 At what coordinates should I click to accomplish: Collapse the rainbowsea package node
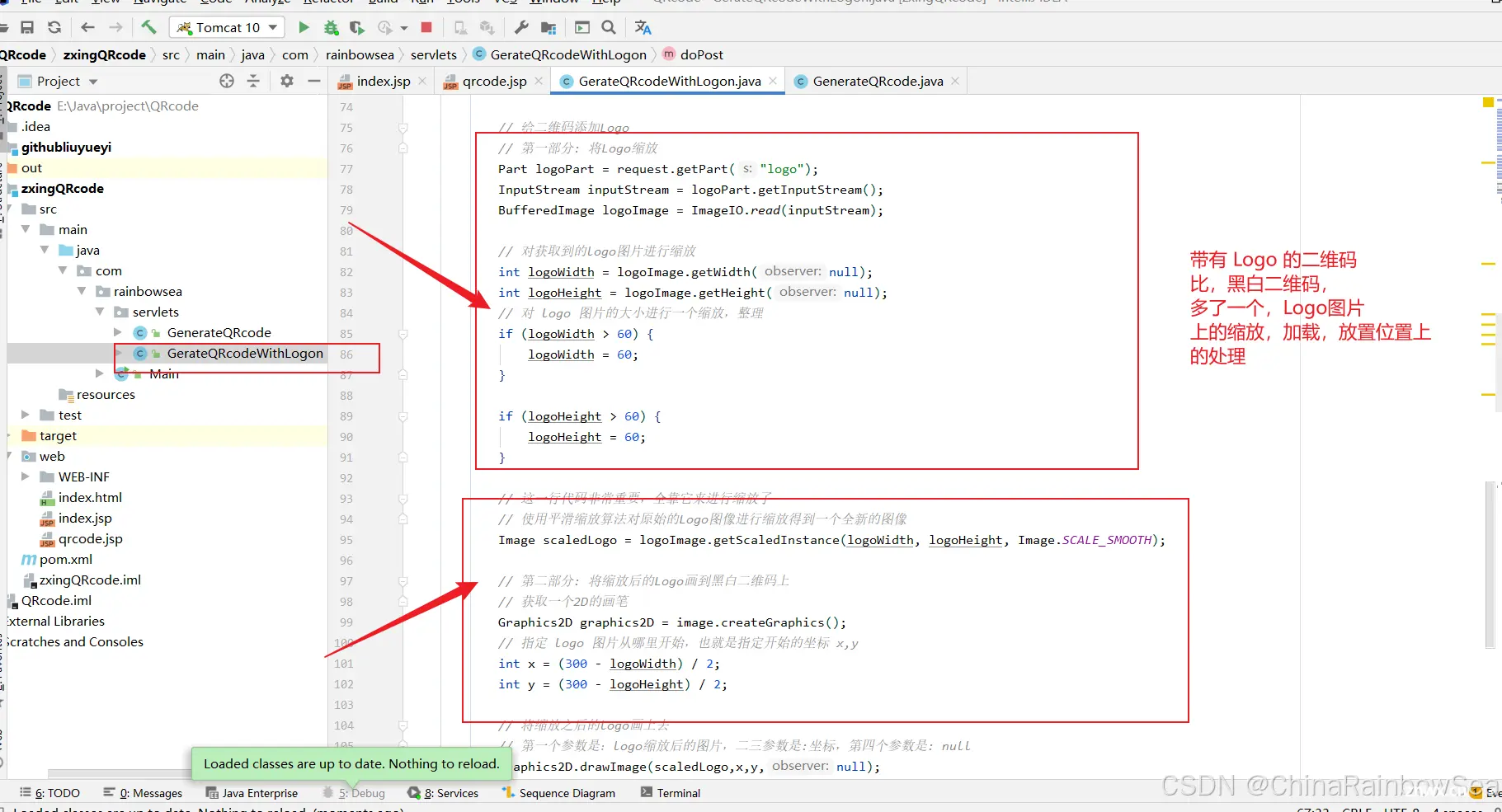tap(82, 291)
